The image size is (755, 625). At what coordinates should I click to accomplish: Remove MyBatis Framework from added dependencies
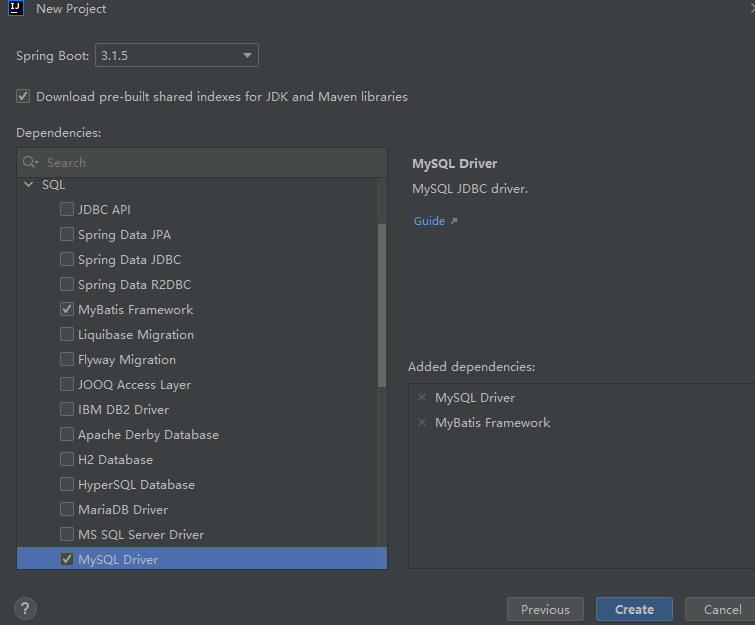pyautogui.click(x=422, y=422)
